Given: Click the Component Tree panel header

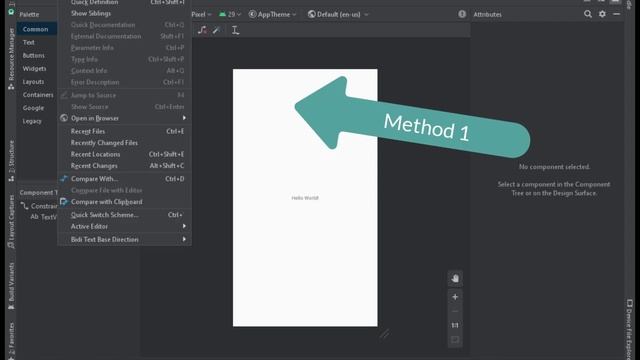Looking at the screenshot, I should pyautogui.click(x=38, y=193).
